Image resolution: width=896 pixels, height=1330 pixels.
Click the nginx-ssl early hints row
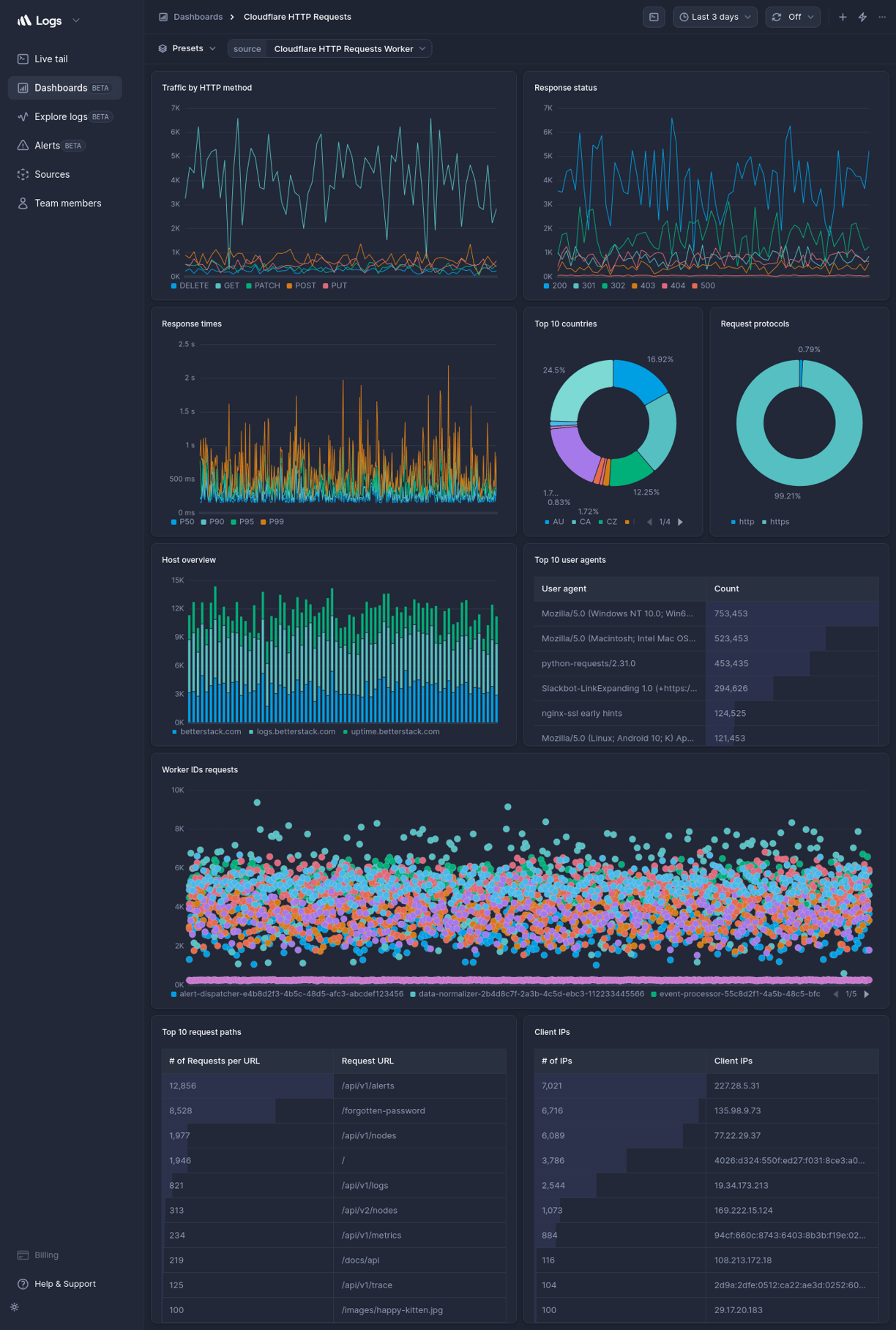[x=706, y=713]
